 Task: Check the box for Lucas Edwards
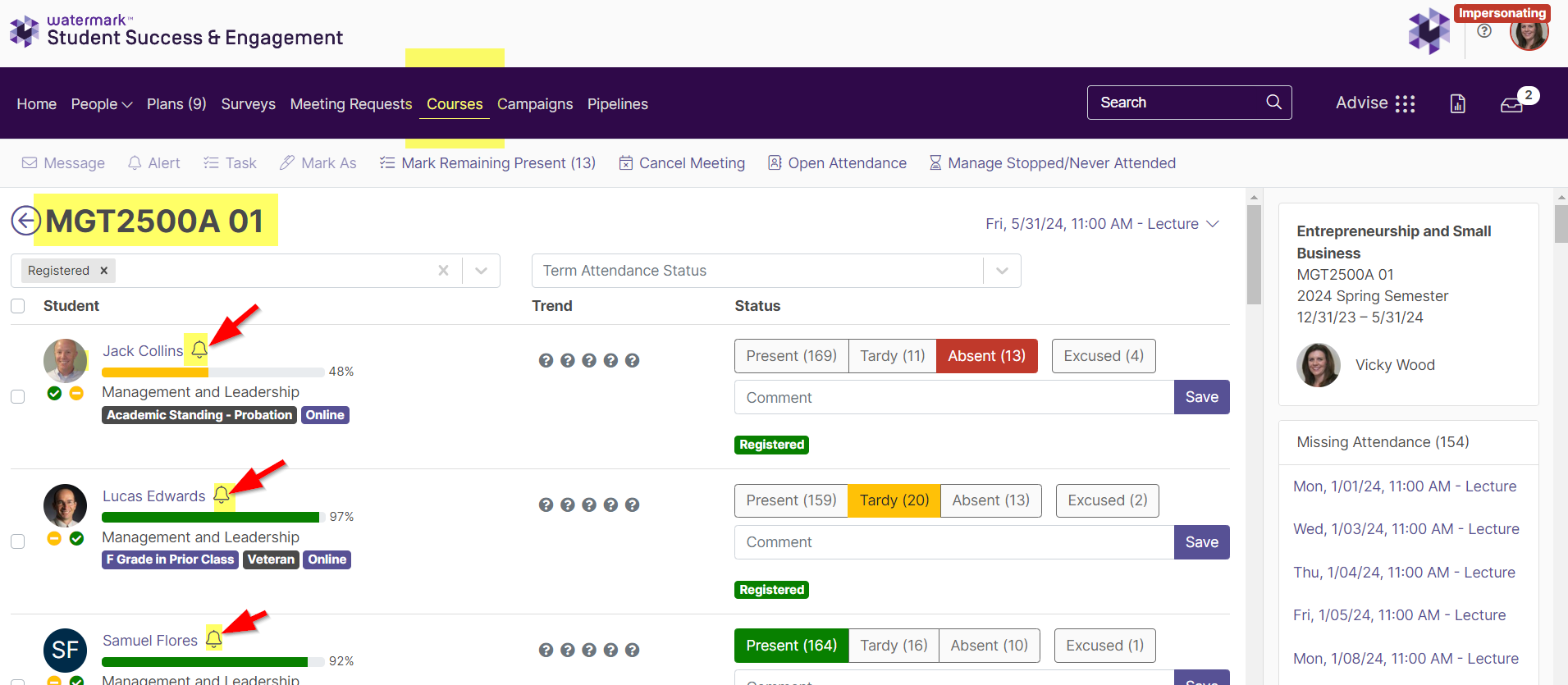click(x=17, y=541)
